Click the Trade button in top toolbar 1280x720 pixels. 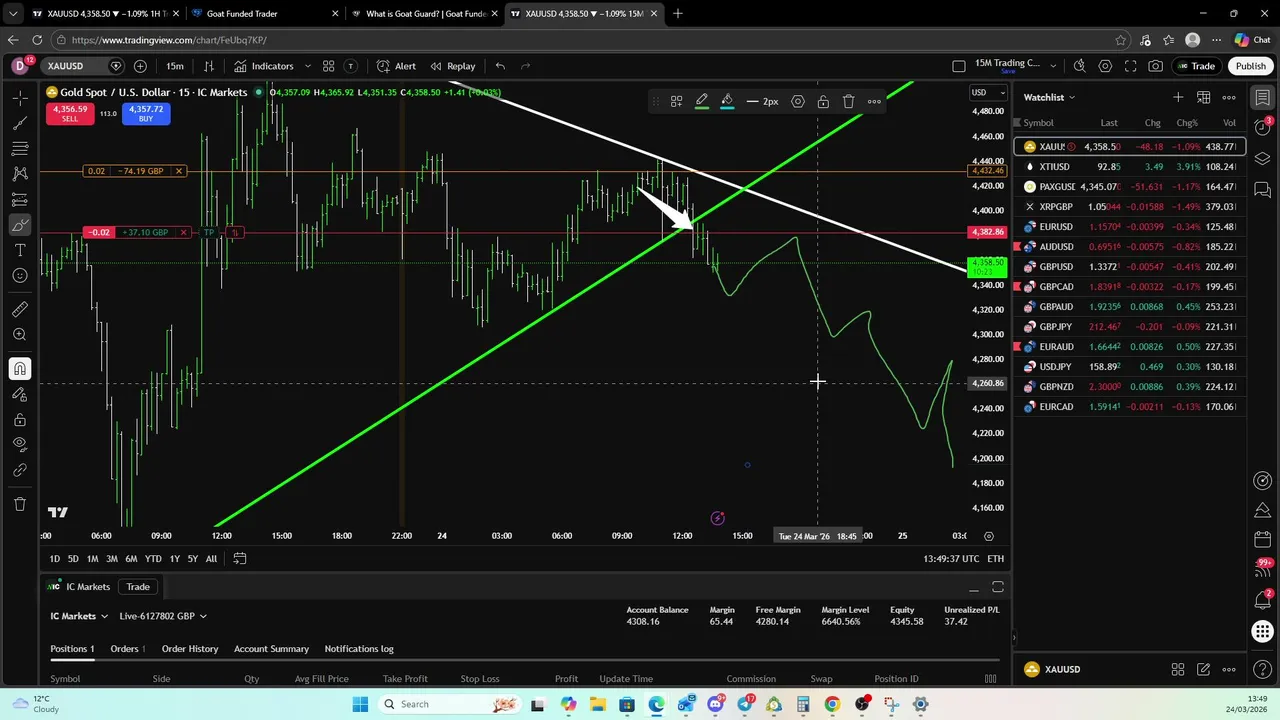click(1195, 66)
